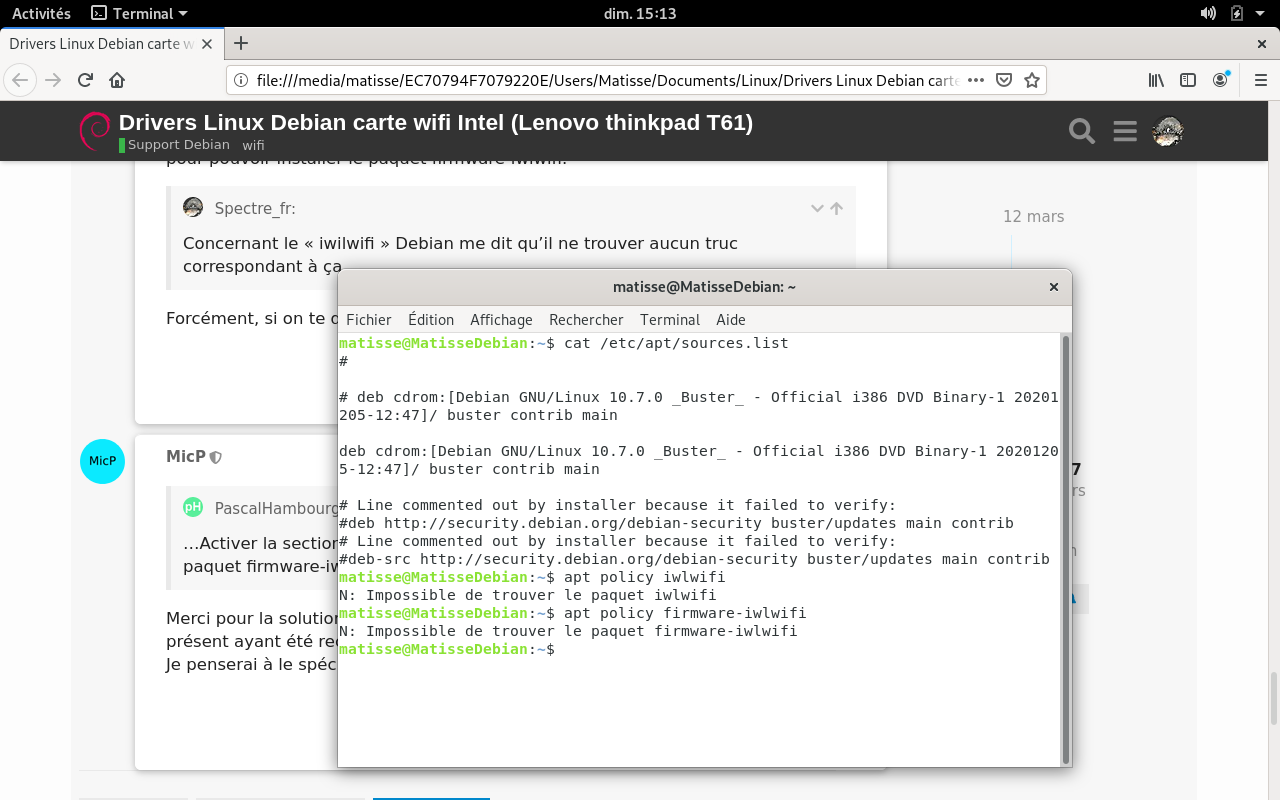Open wifi tag link
1280x800 pixels.
(x=253, y=145)
